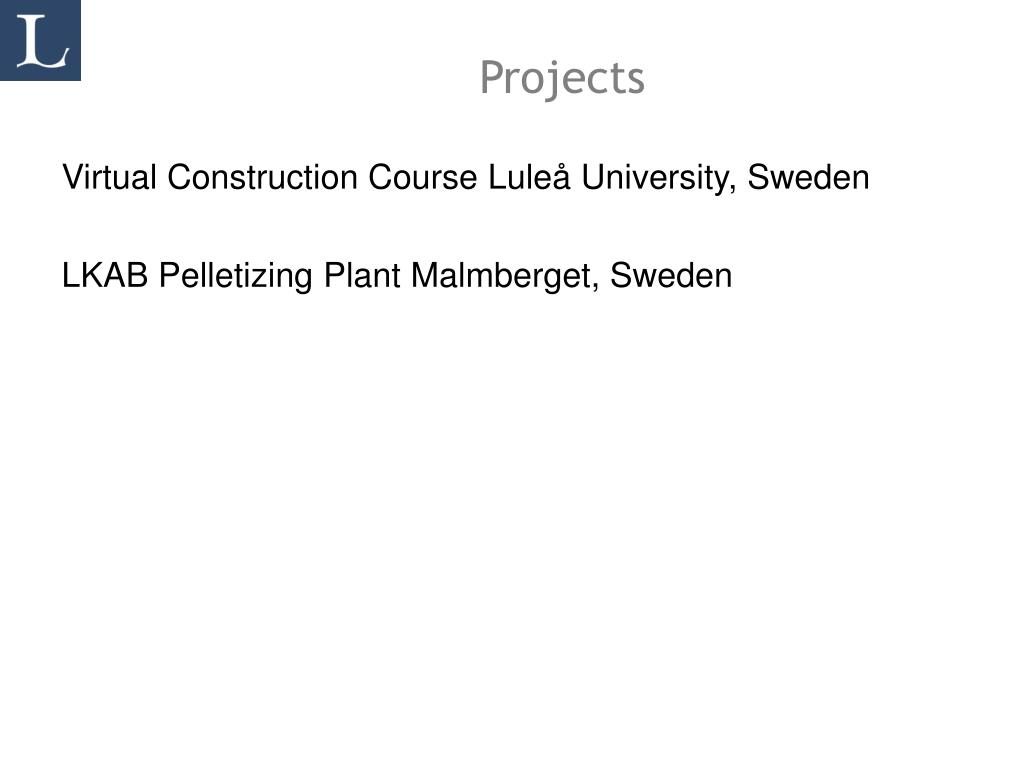Click the word Plant
Viewport: 1024px width, 768px height.
[362, 275]
